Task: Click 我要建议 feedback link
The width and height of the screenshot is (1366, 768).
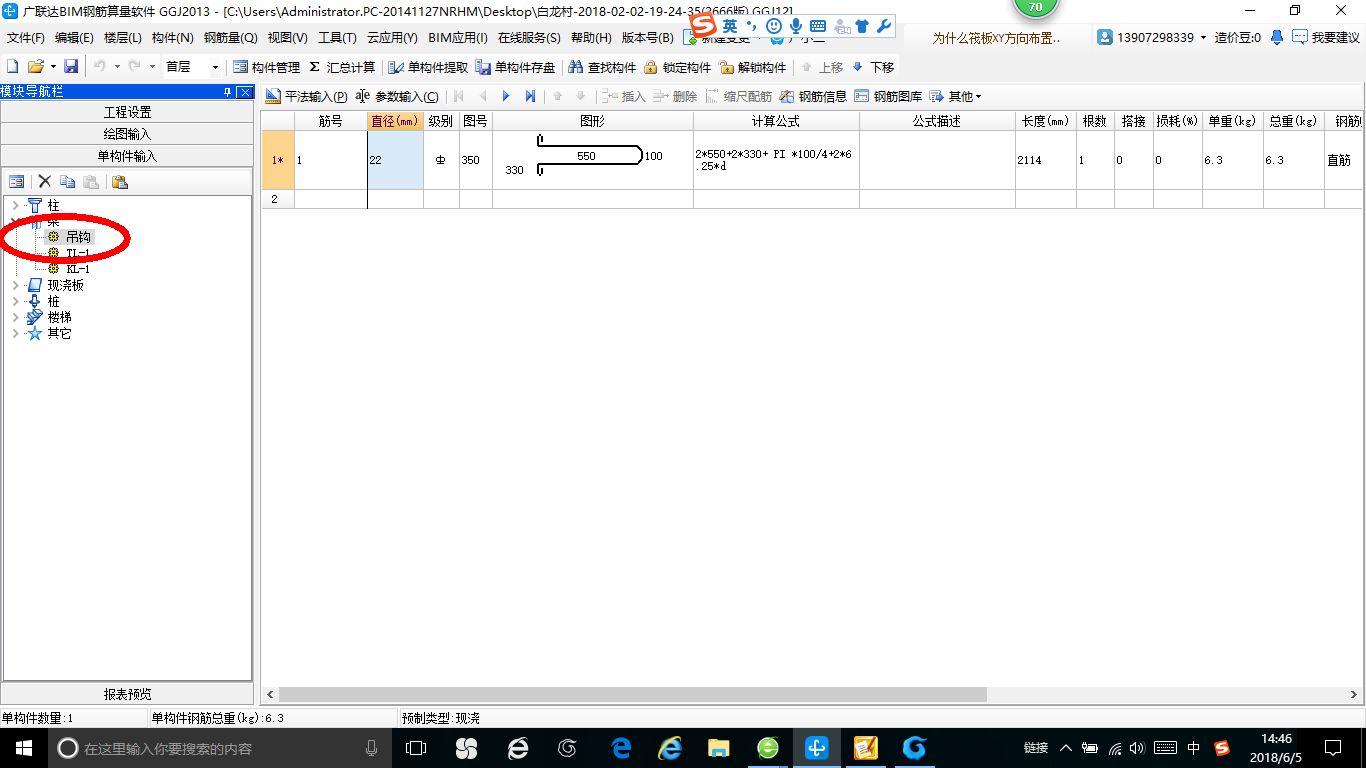Action: (x=1326, y=38)
